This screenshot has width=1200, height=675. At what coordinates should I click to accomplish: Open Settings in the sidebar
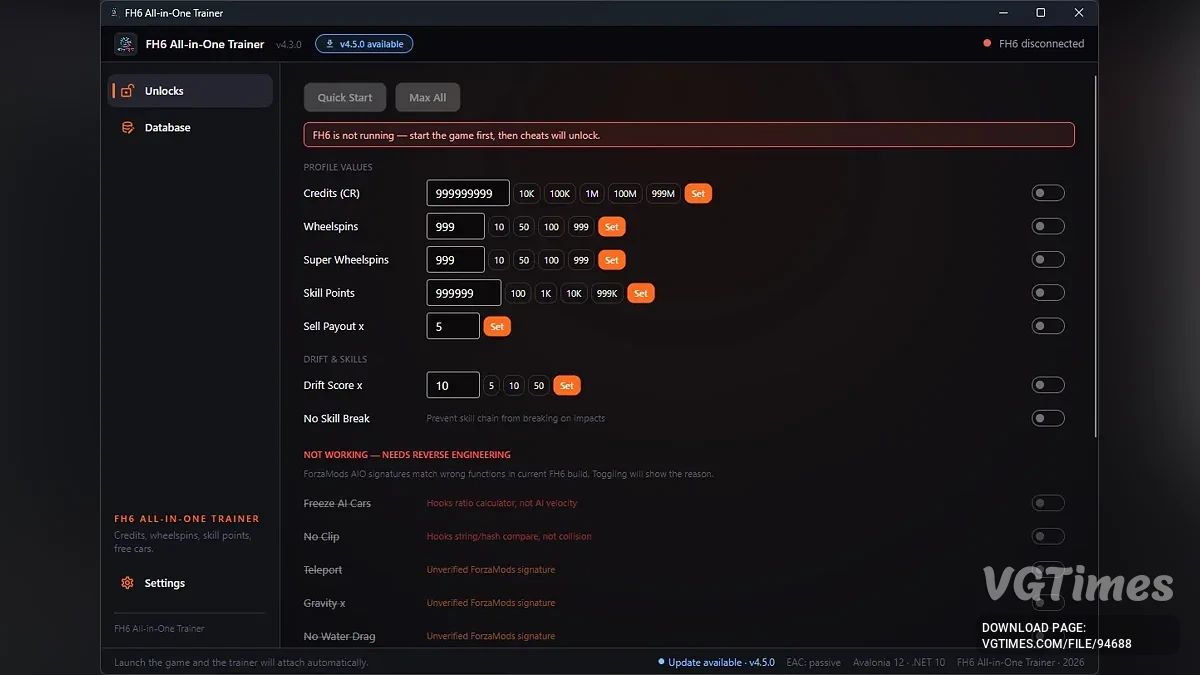[x=190, y=583]
